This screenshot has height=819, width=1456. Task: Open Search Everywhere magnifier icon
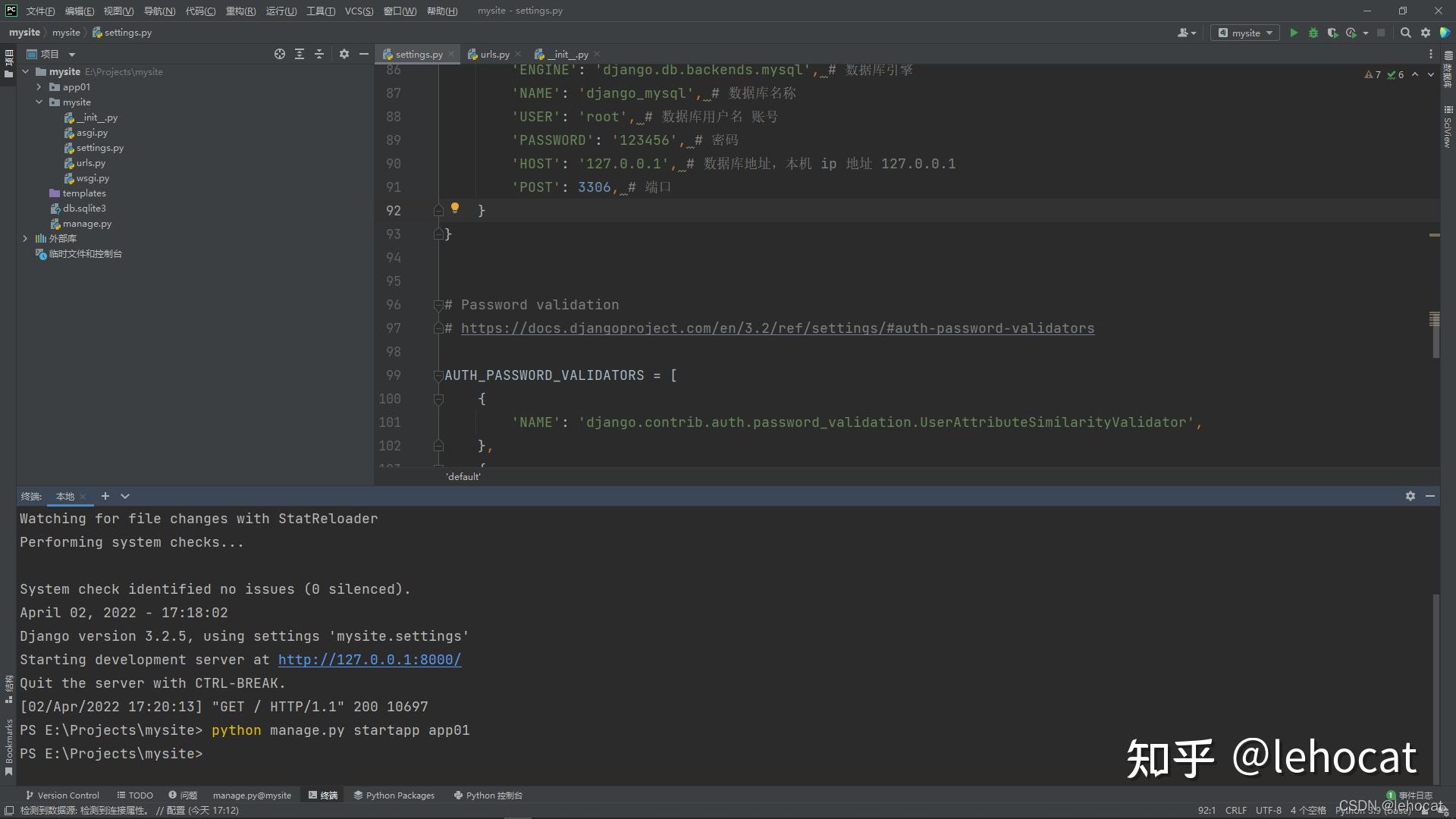[1405, 33]
